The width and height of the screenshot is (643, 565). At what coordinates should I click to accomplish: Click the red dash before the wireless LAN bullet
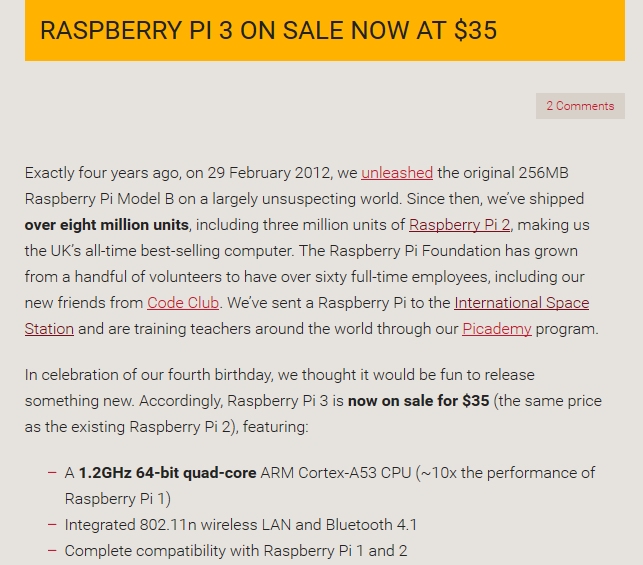(52, 524)
